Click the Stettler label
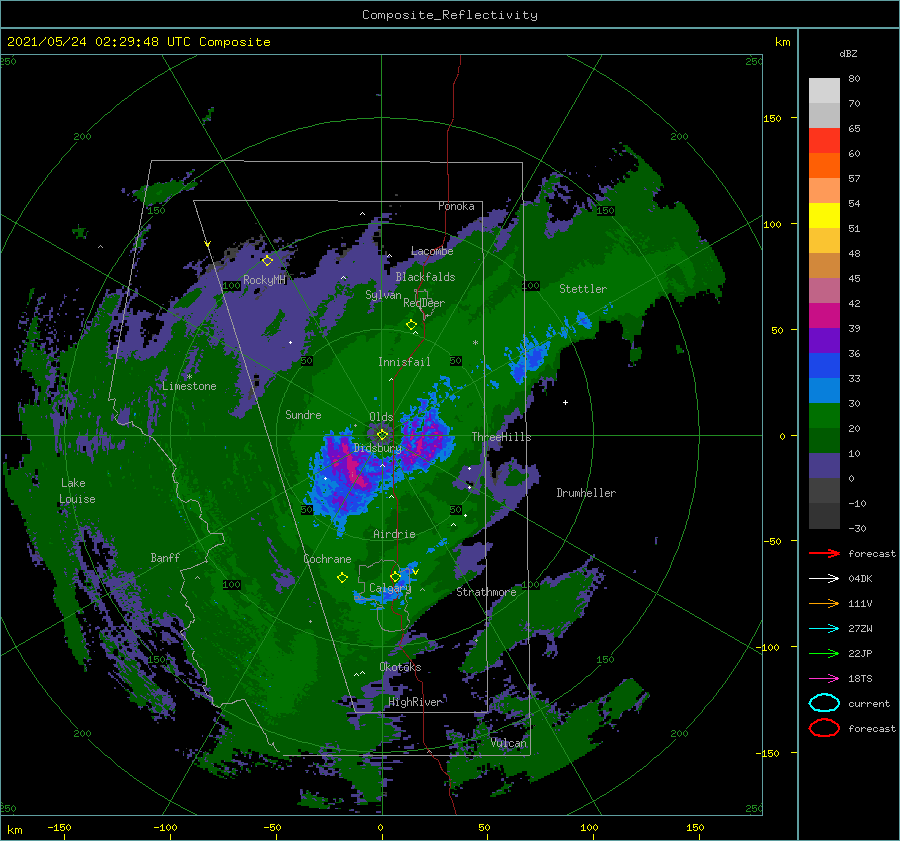Screen dimensions: 900x841 coord(583,289)
